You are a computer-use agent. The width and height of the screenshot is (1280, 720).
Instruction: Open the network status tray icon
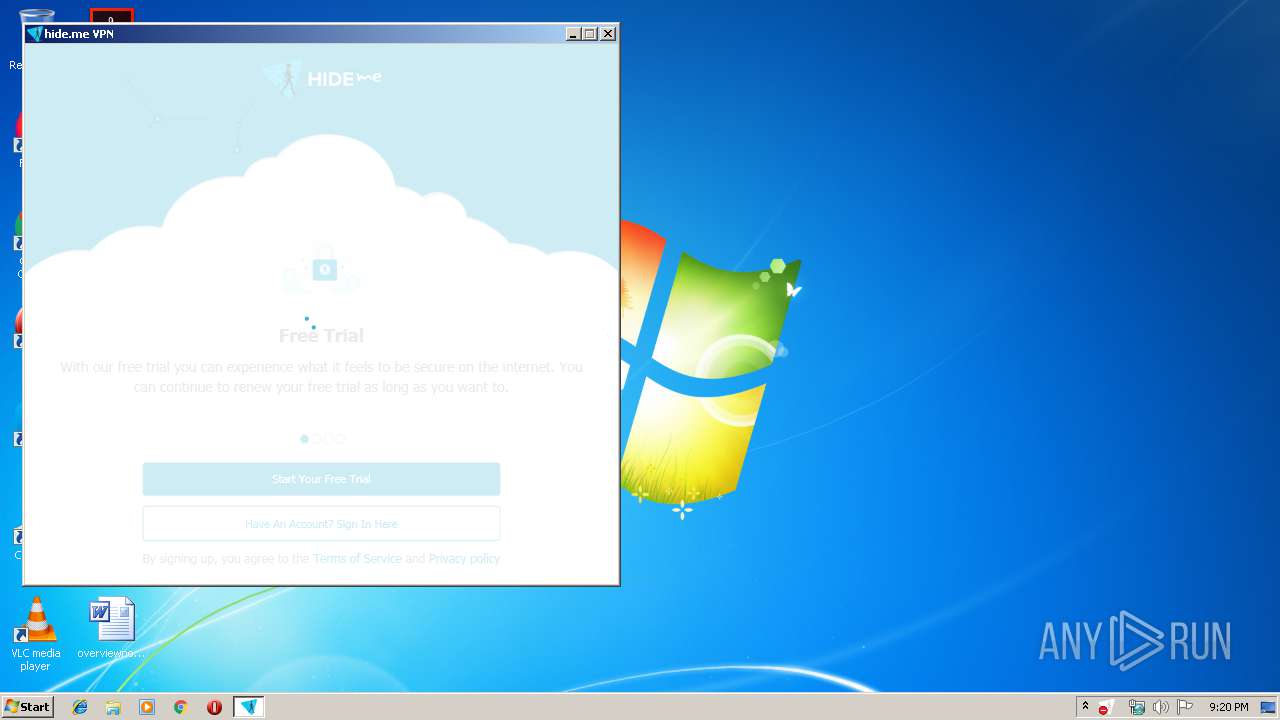click(x=1137, y=707)
